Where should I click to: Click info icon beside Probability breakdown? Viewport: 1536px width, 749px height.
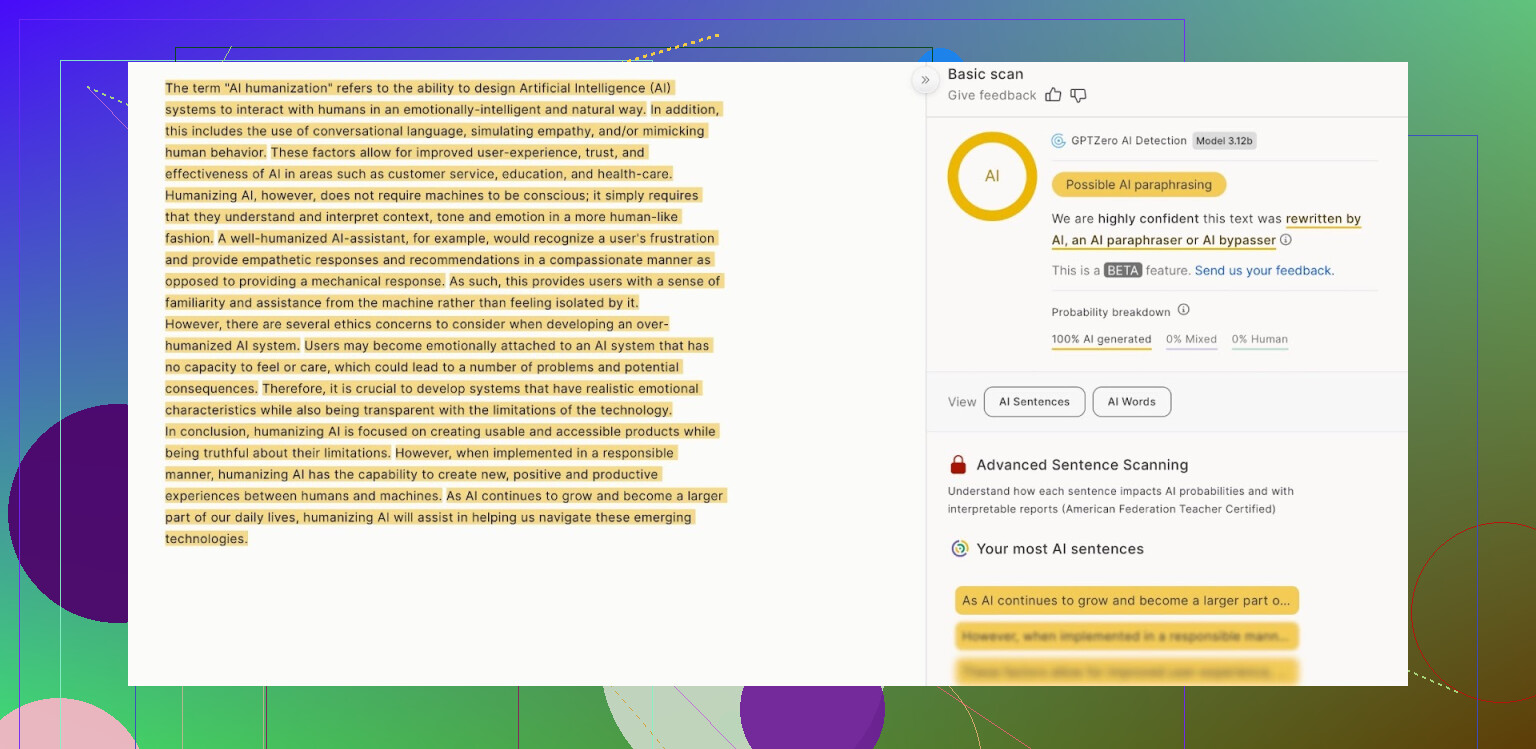click(1183, 310)
